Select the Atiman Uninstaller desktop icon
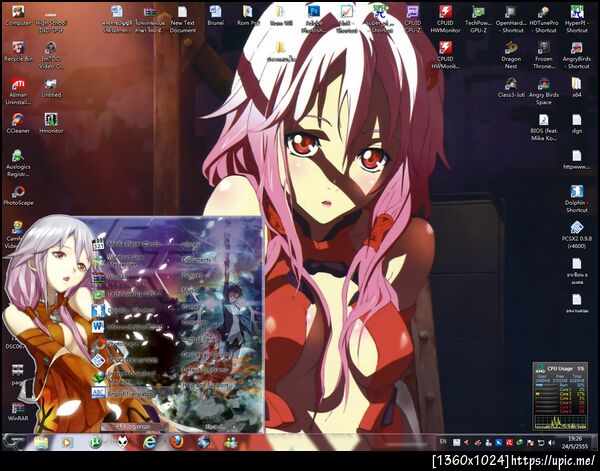 (18, 91)
